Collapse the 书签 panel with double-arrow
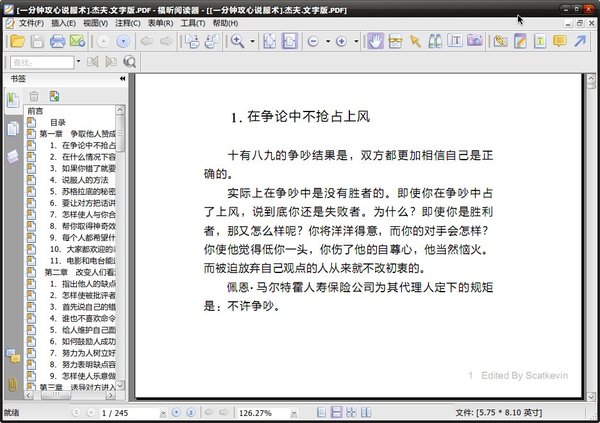 (122, 78)
